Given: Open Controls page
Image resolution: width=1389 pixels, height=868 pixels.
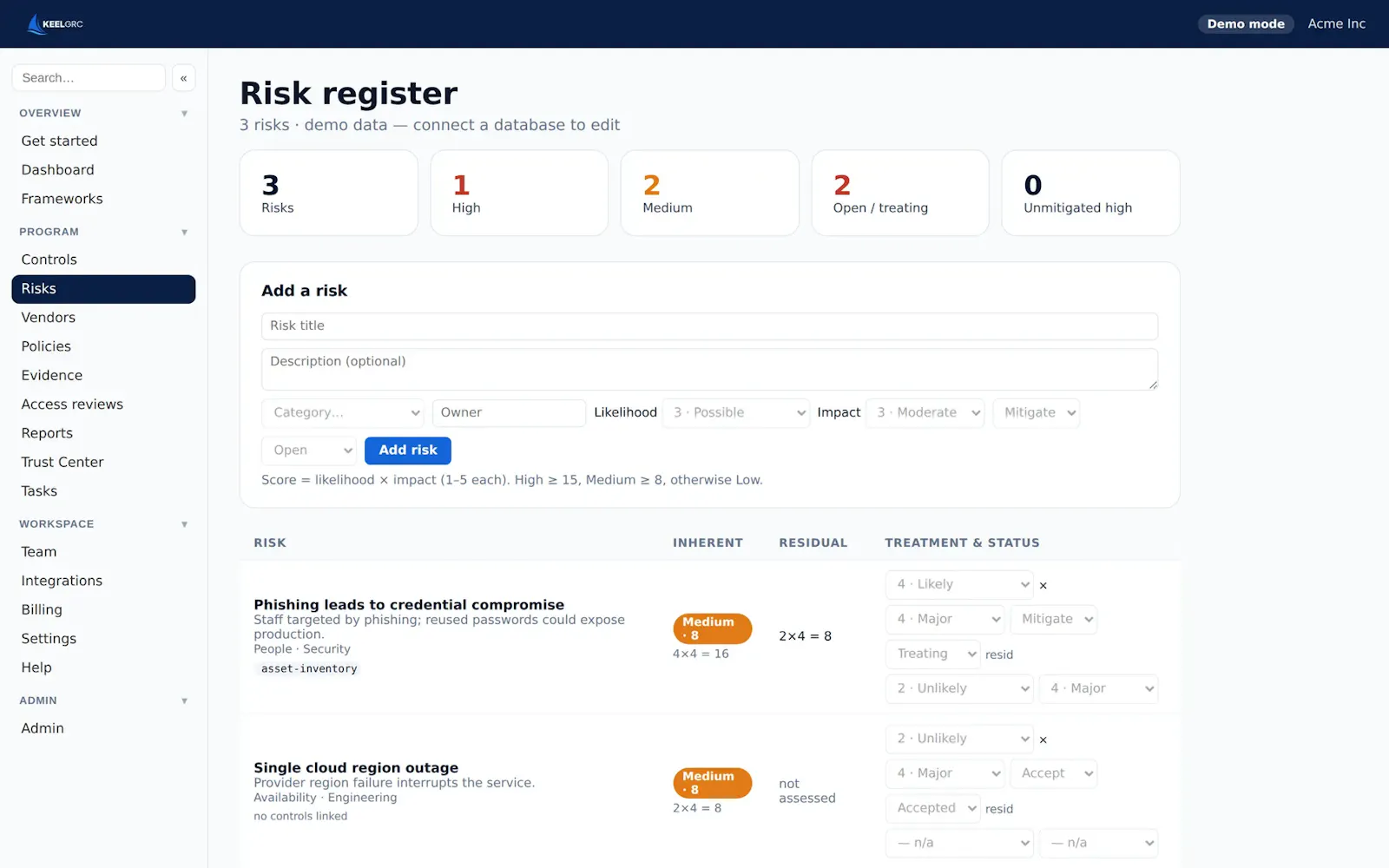Looking at the screenshot, I should click(x=103, y=260).
